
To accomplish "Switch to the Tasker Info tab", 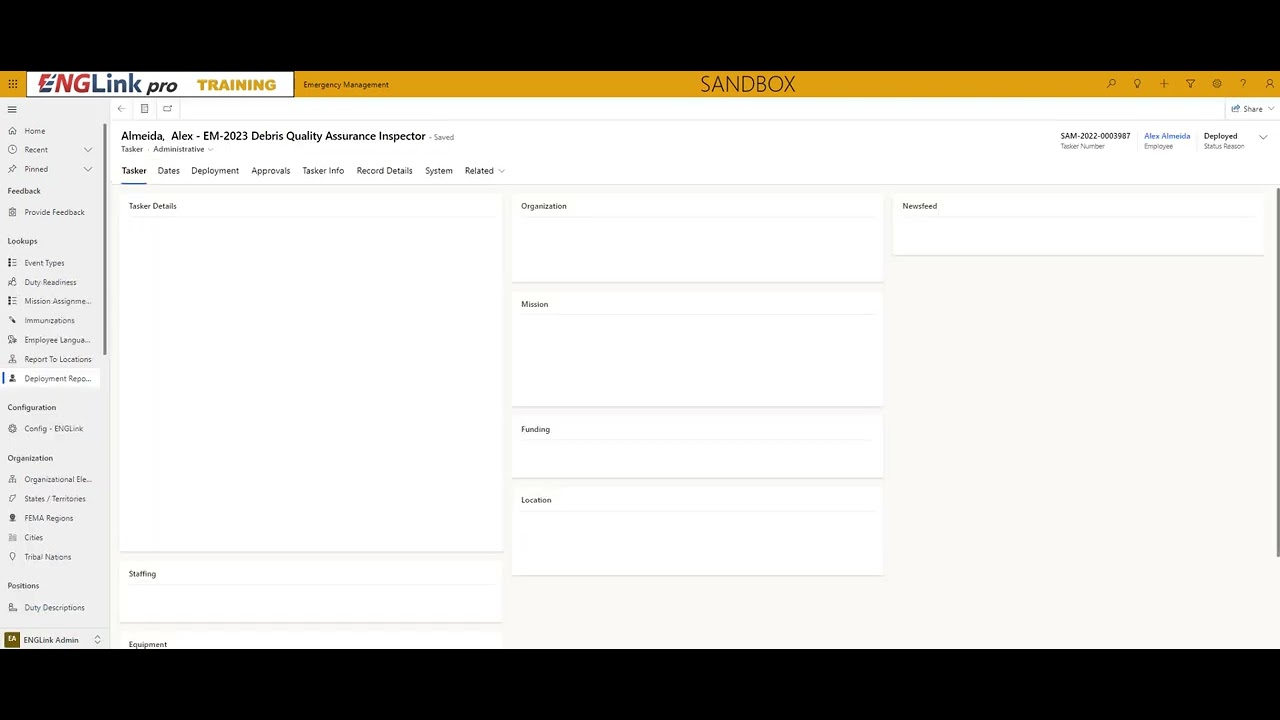I will pyautogui.click(x=323, y=171).
